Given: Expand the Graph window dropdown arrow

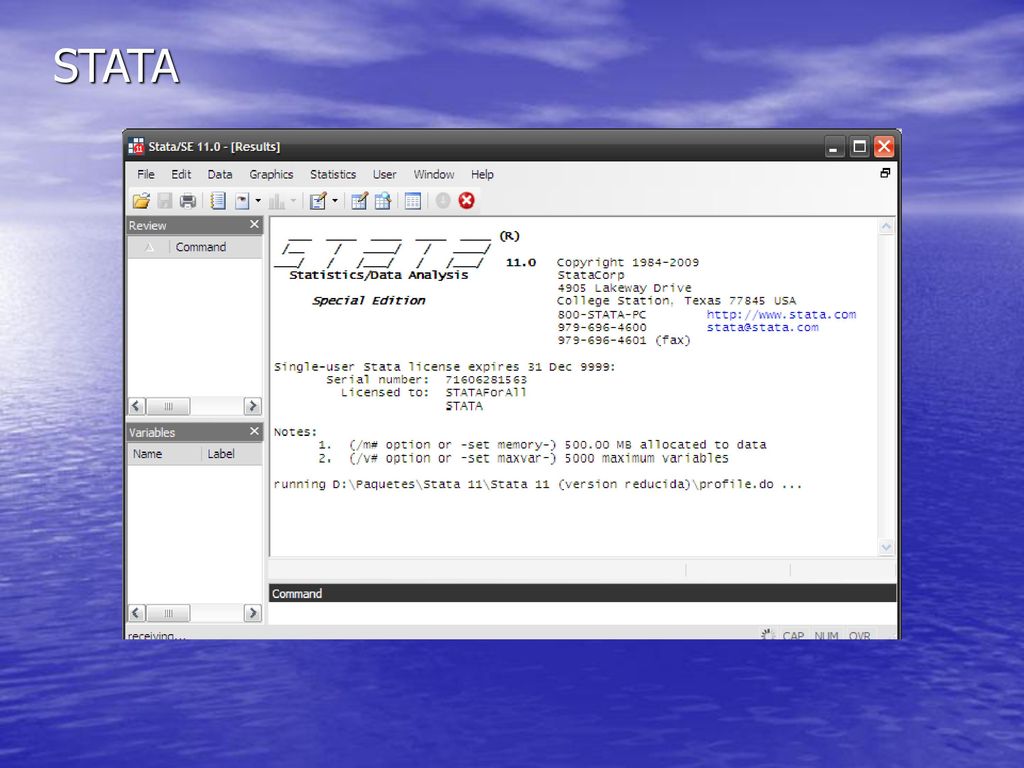Looking at the screenshot, I should 293,201.
